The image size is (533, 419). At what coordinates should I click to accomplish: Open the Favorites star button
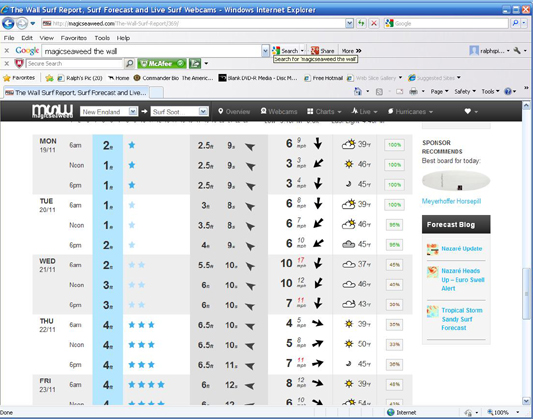tap(19, 78)
